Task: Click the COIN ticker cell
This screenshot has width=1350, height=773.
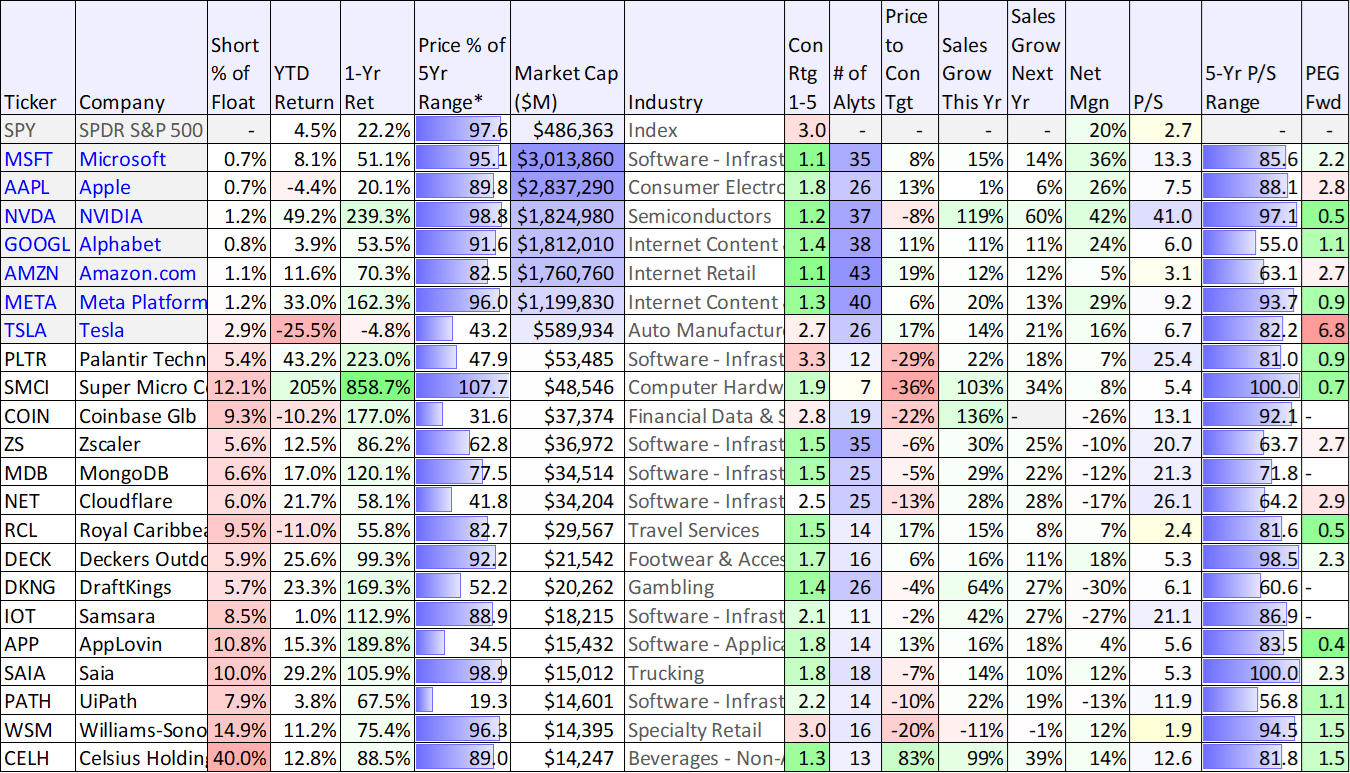Action: click(x=38, y=416)
